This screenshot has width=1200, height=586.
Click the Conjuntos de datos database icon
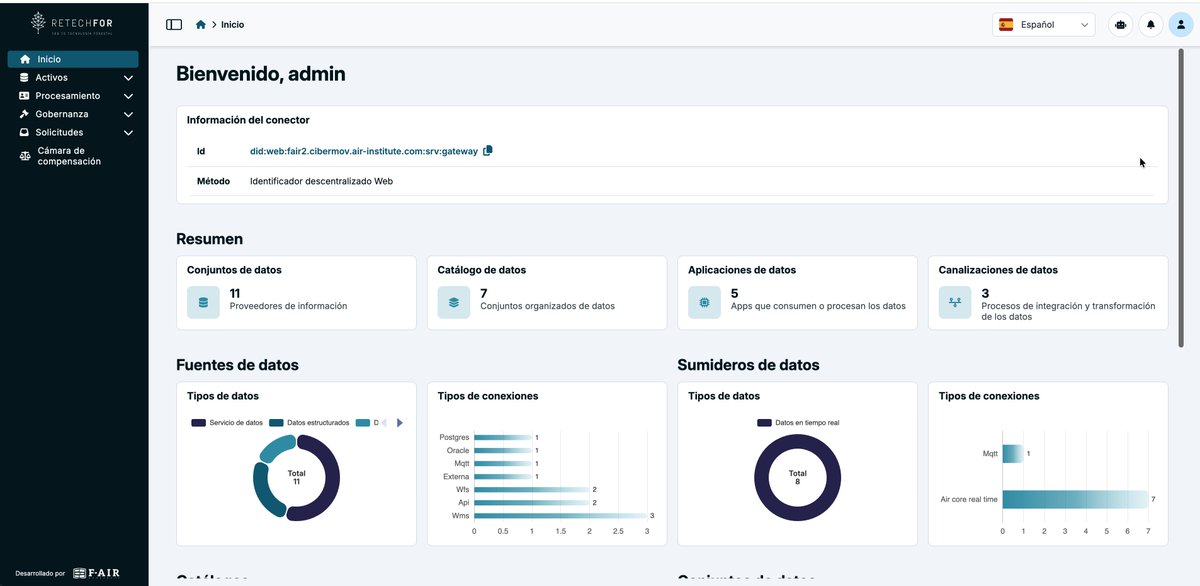[x=203, y=302]
